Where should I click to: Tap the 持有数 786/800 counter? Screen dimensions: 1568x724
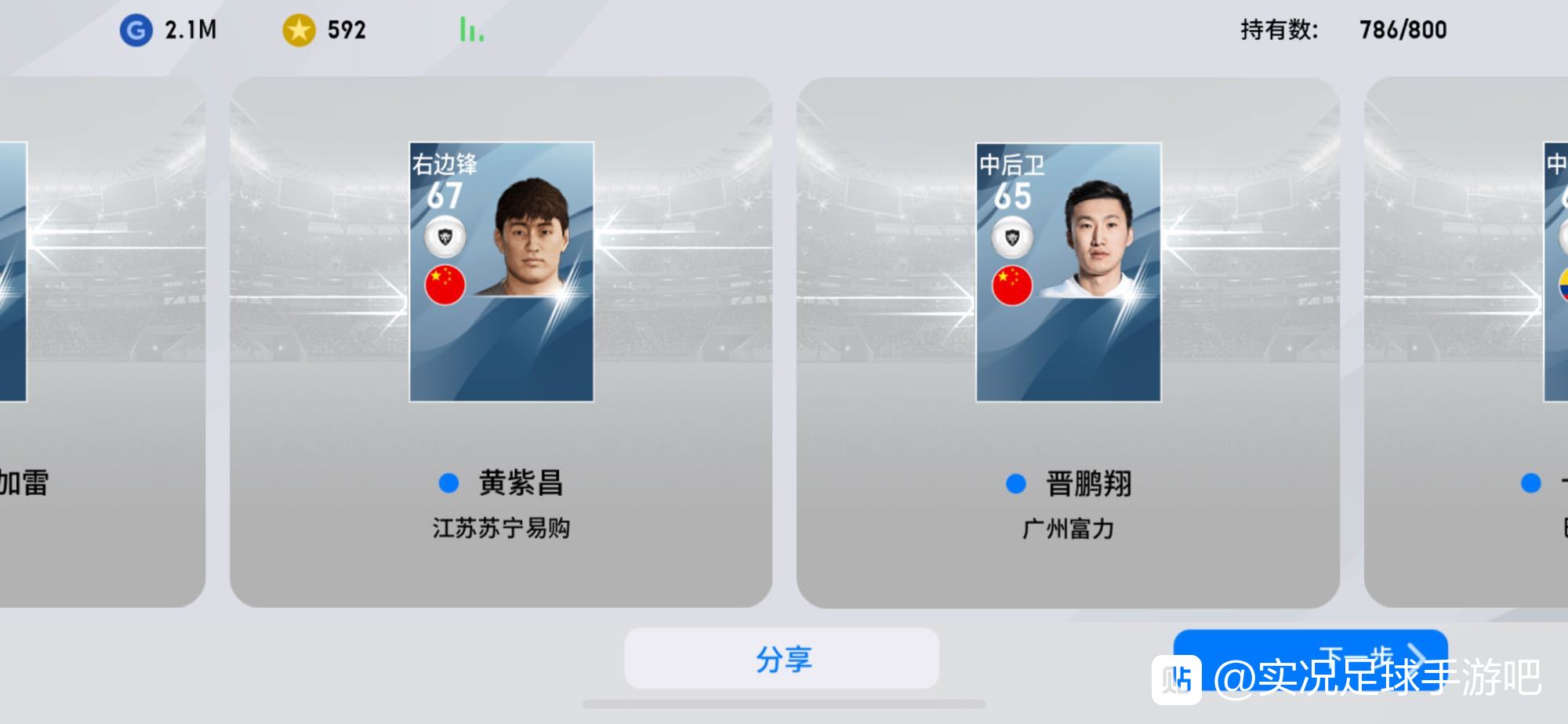[1344, 30]
